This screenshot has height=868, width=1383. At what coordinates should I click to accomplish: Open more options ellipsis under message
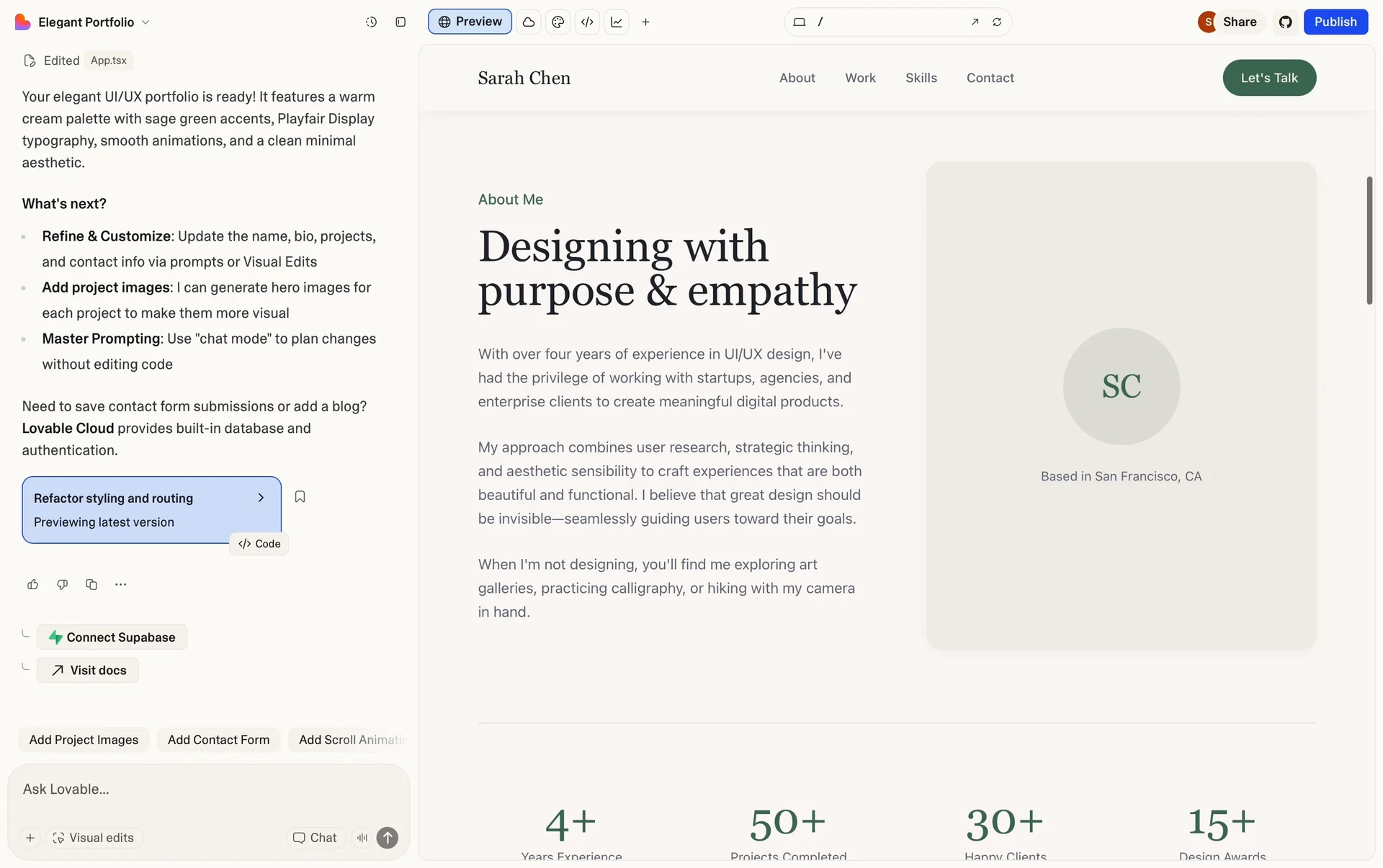click(x=120, y=584)
